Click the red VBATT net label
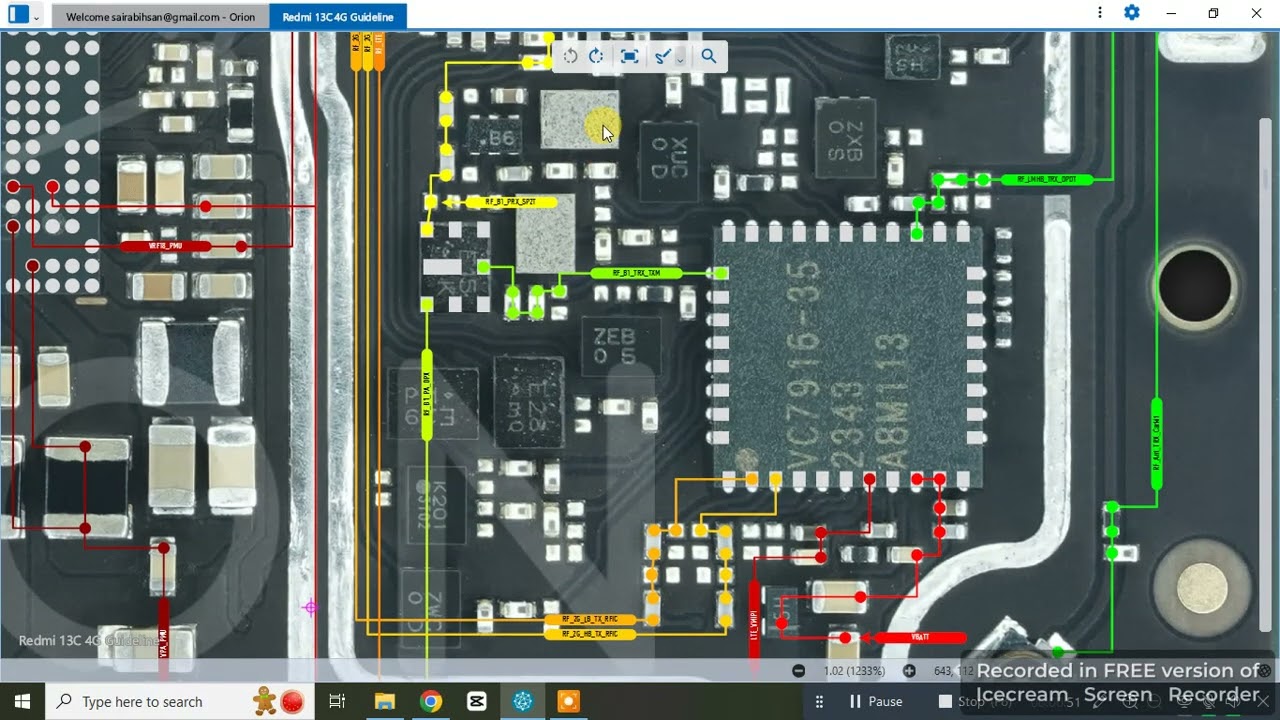 920,637
